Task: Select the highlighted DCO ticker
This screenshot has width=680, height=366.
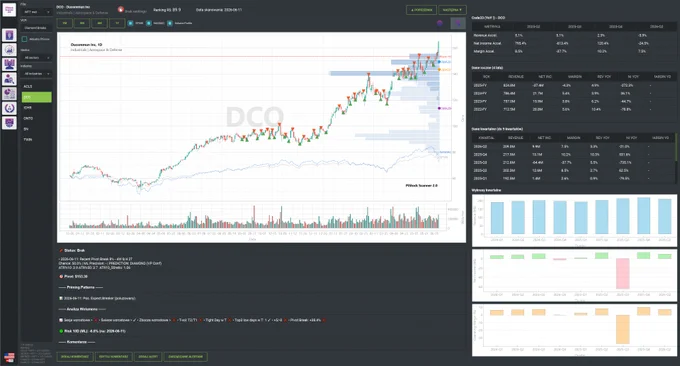Action: click(36, 97)
